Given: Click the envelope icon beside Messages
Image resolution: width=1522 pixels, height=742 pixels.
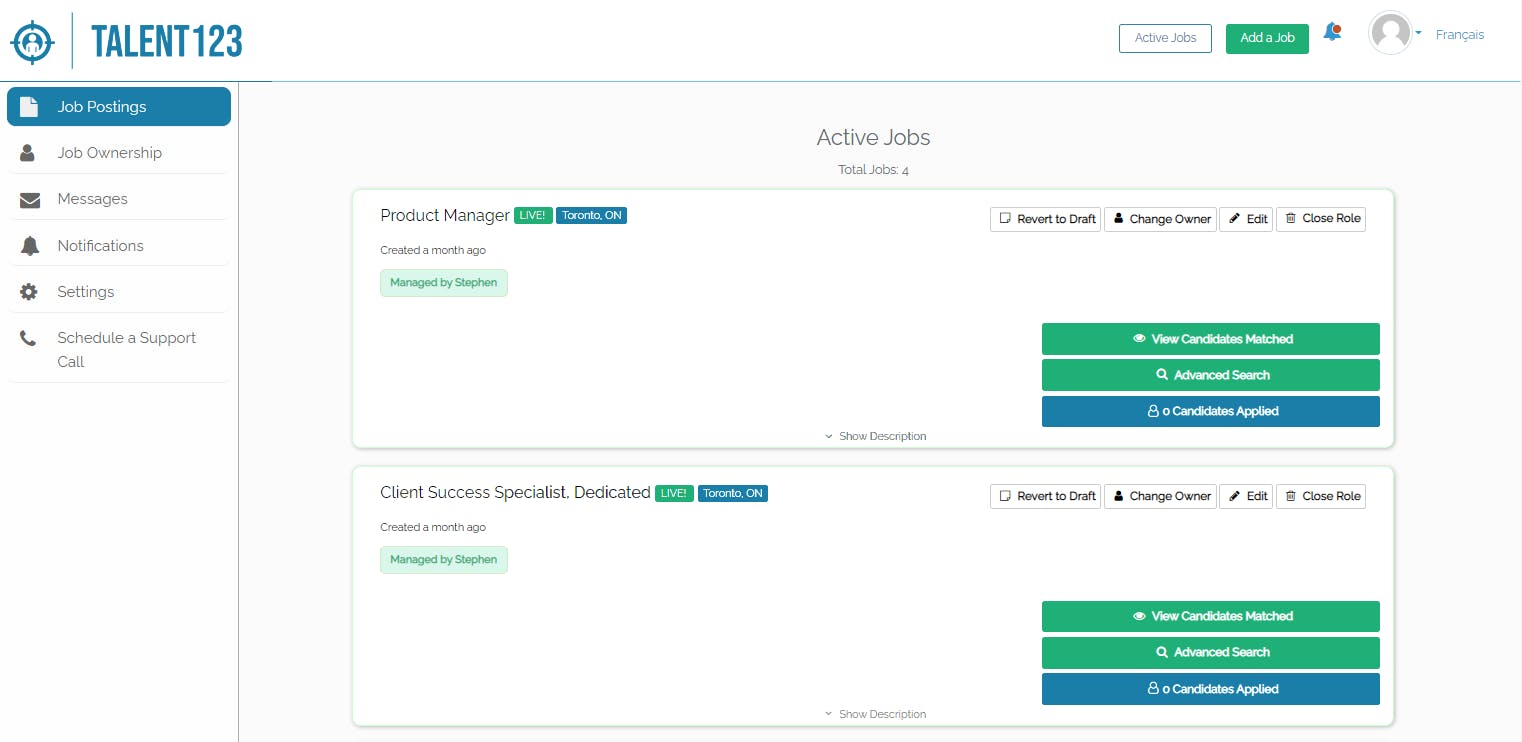Looking at the screenshot, I should click(30, 200).
